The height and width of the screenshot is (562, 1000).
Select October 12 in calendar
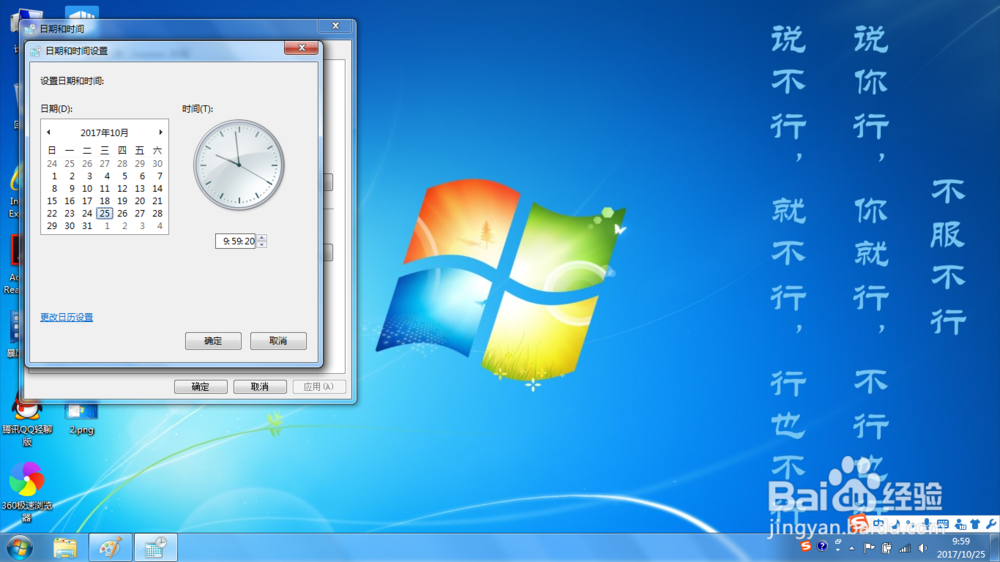tap(122, 189)
